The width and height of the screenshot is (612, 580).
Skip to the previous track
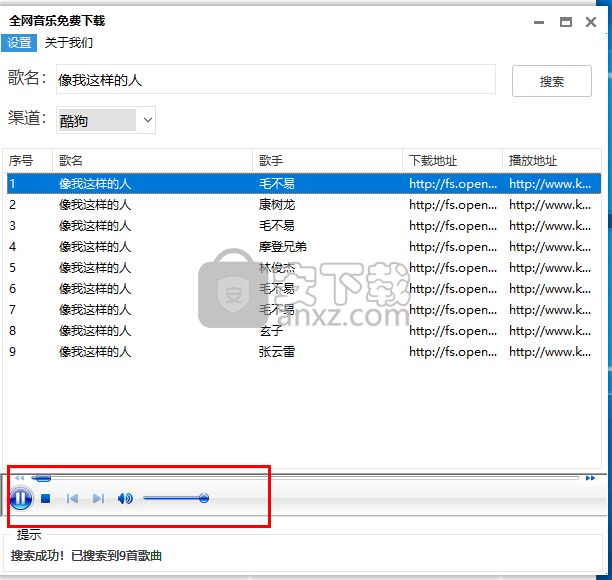72,498
